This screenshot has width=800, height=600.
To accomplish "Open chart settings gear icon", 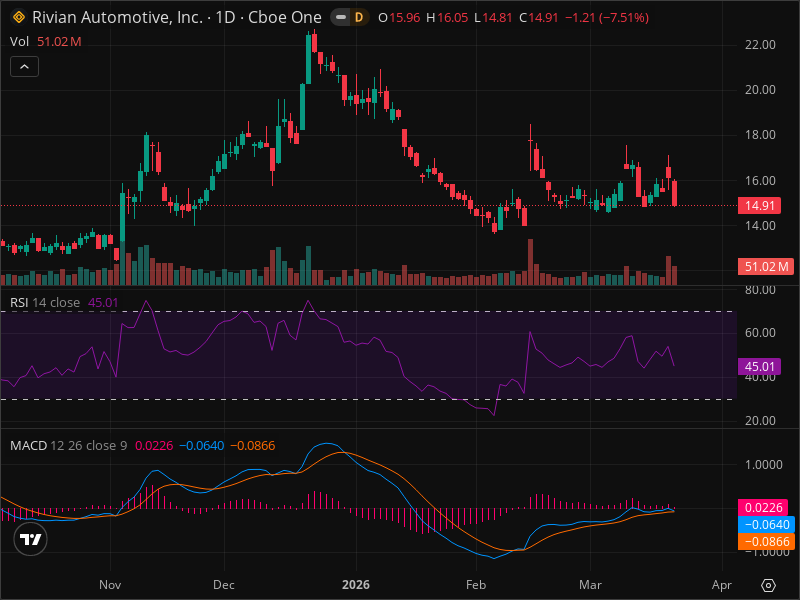I will 768,585.
